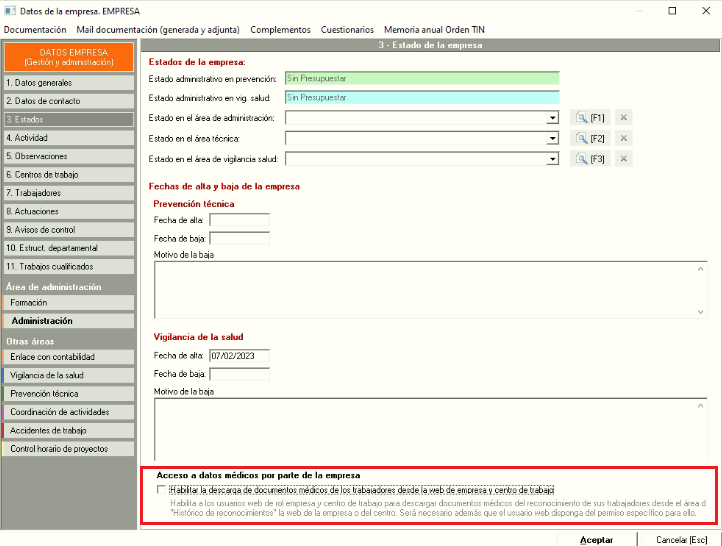
Task: Clear the área técnica state with X
Action: [x=624, y=138]
